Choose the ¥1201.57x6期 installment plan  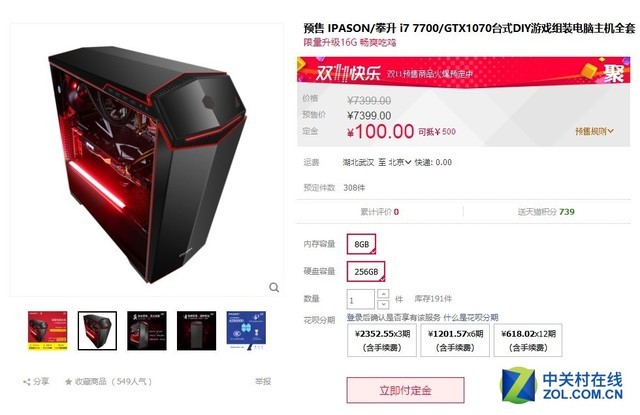click(x=455, y=340)
